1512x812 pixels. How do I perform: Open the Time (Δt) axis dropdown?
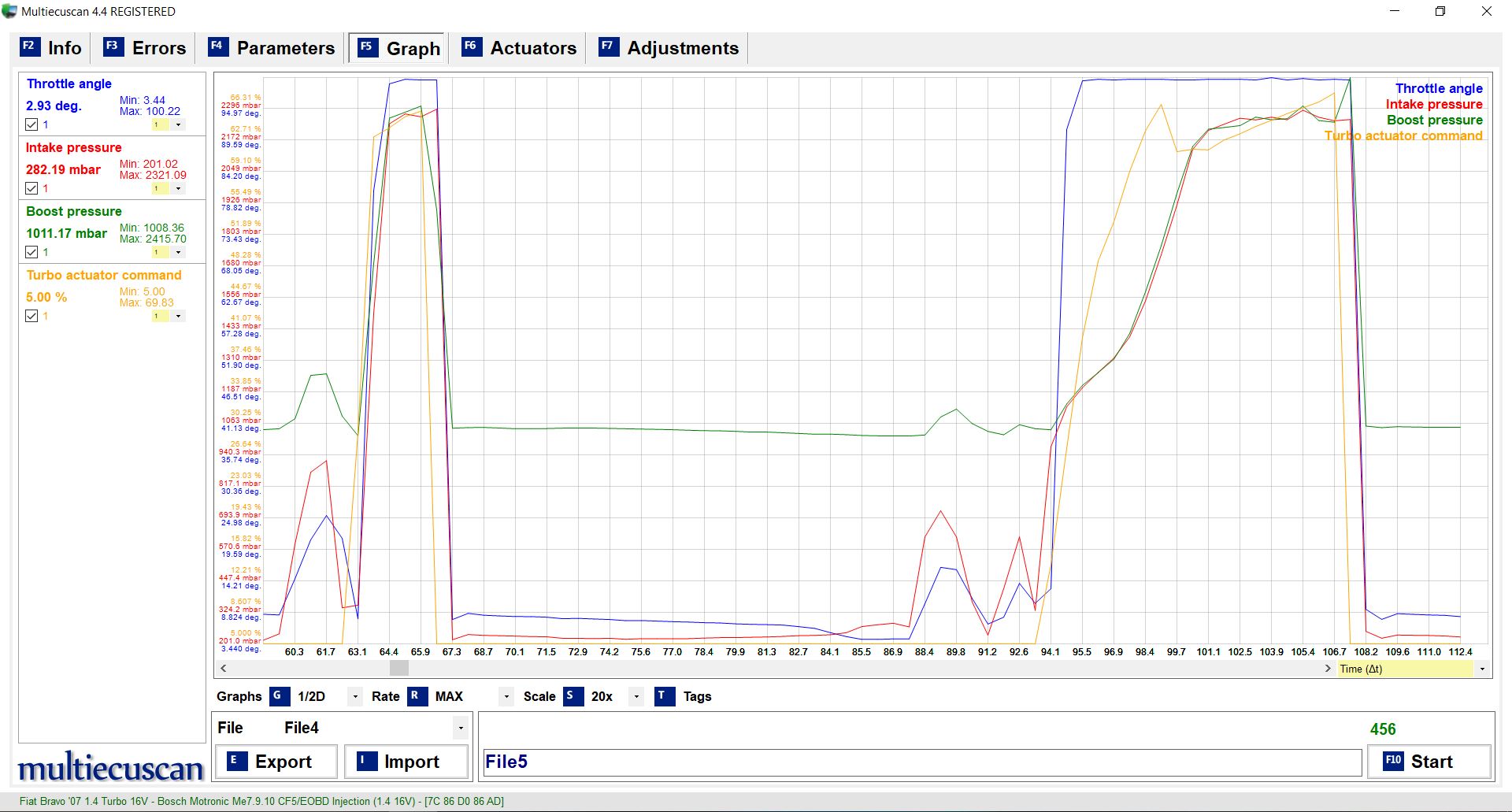(1482, 669)
